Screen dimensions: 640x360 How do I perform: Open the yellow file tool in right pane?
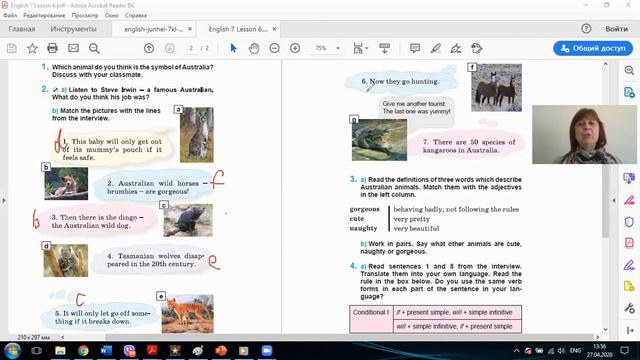click(x=629, y=286)
